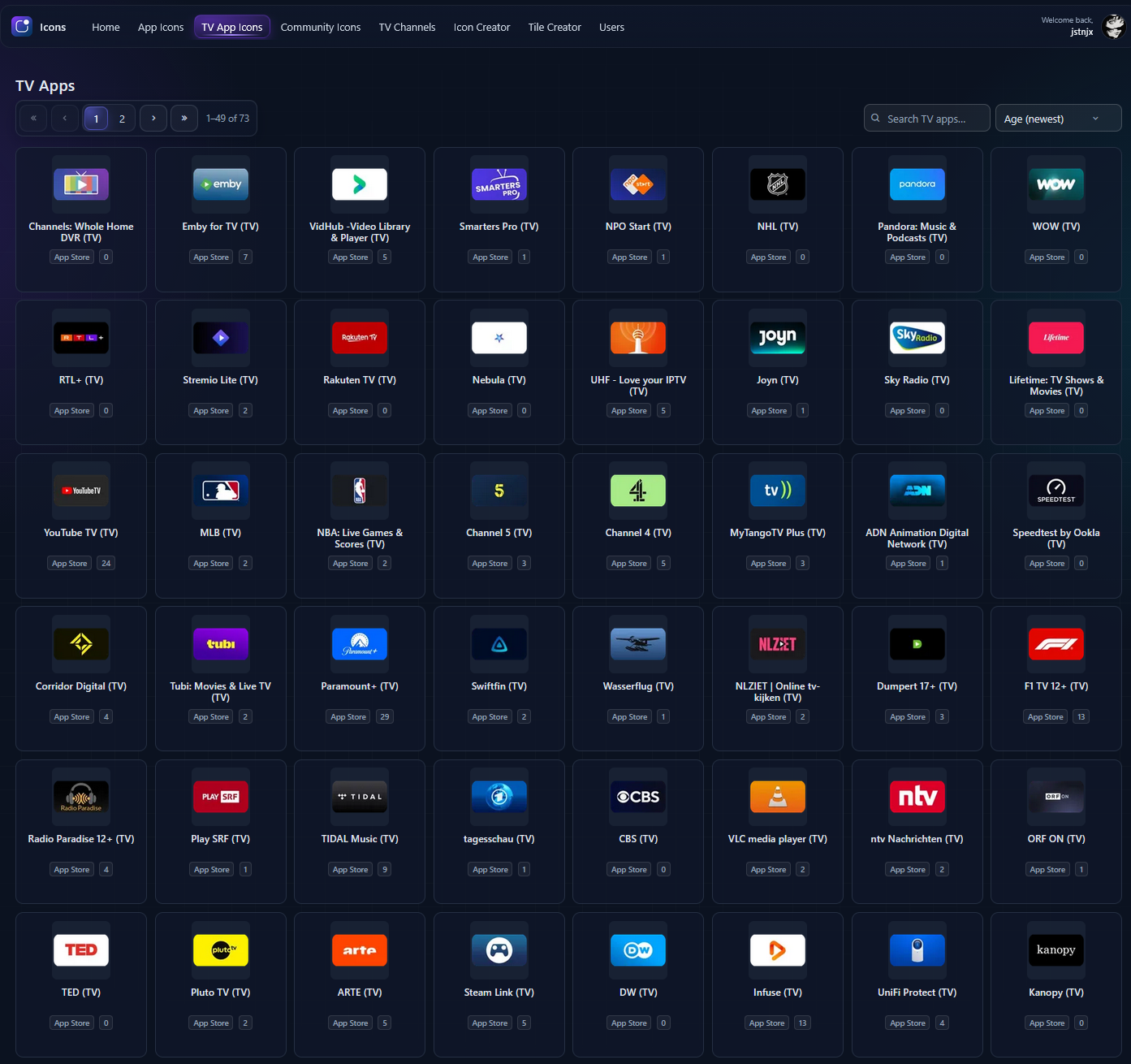Open the Channel 5 (TV) title

point(499,533)
